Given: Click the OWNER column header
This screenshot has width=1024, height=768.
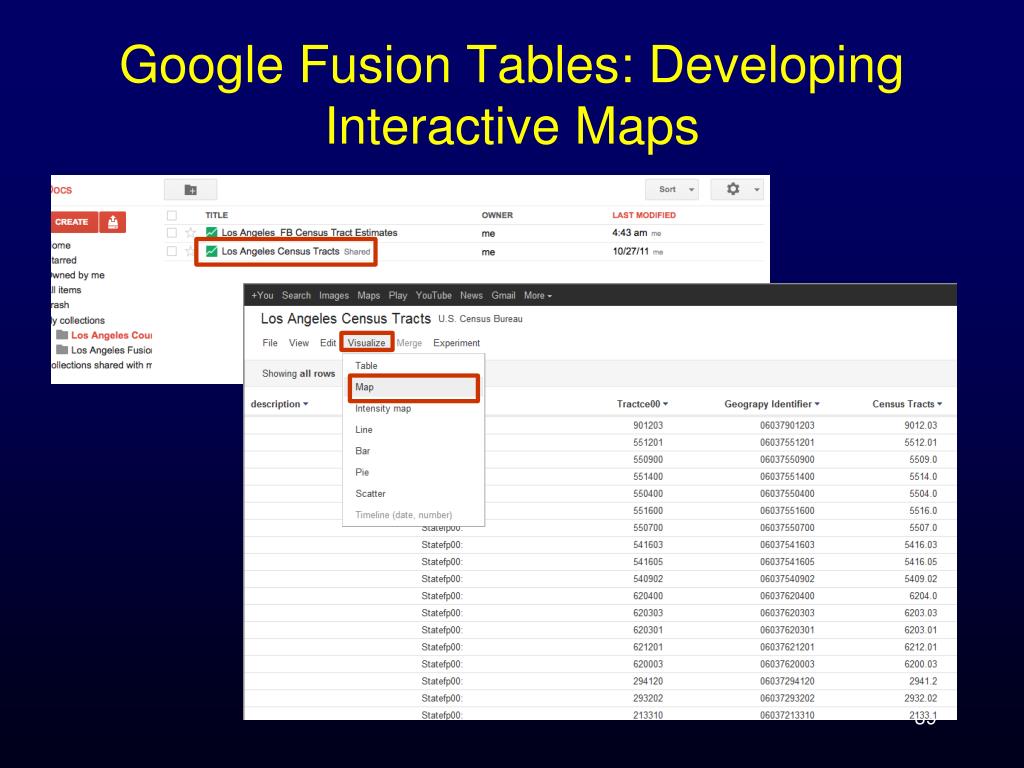Looking at the screenshot, I should click(497, 215).
